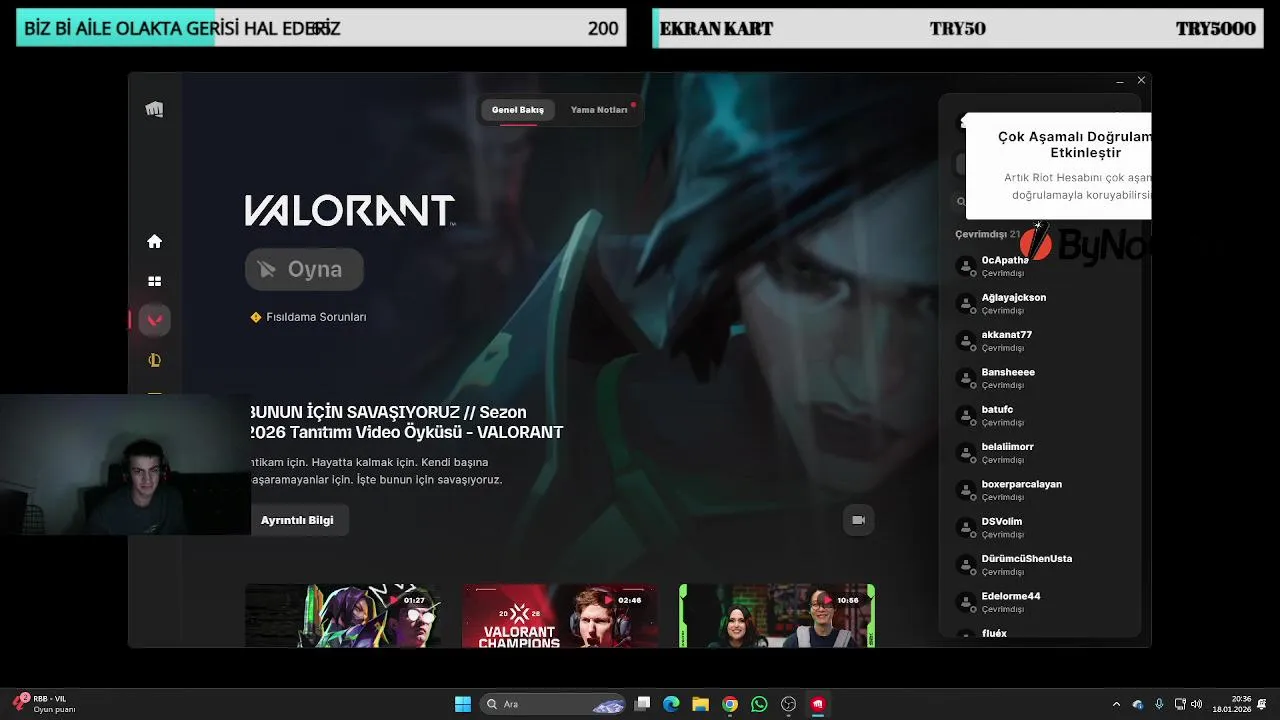The height and width of the screenshot is (720, 1280).
Task: Open Task View on the taskbar
Action: (643, 704)
